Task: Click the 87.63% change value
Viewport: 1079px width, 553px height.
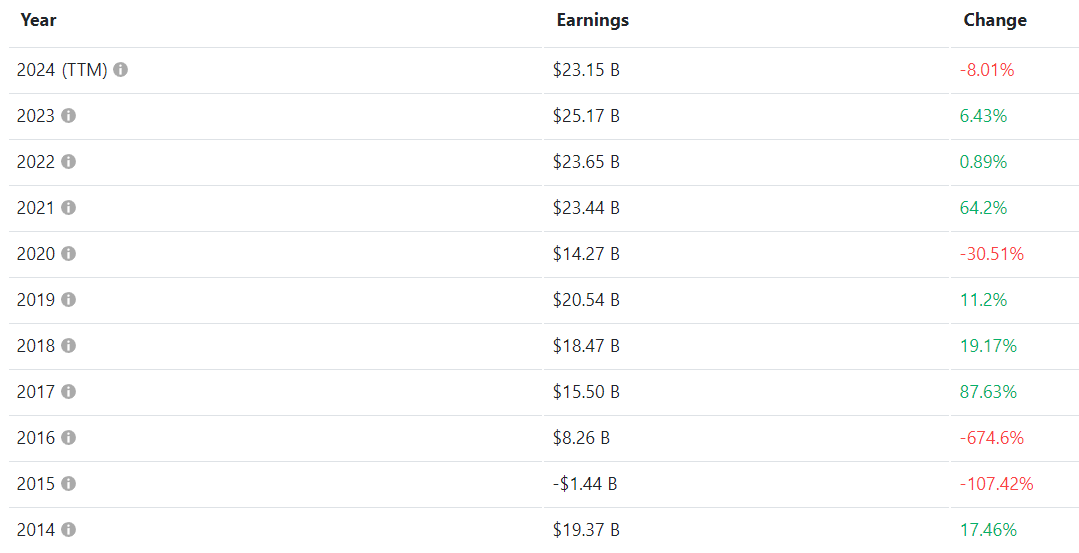Action: coord(988,392)
